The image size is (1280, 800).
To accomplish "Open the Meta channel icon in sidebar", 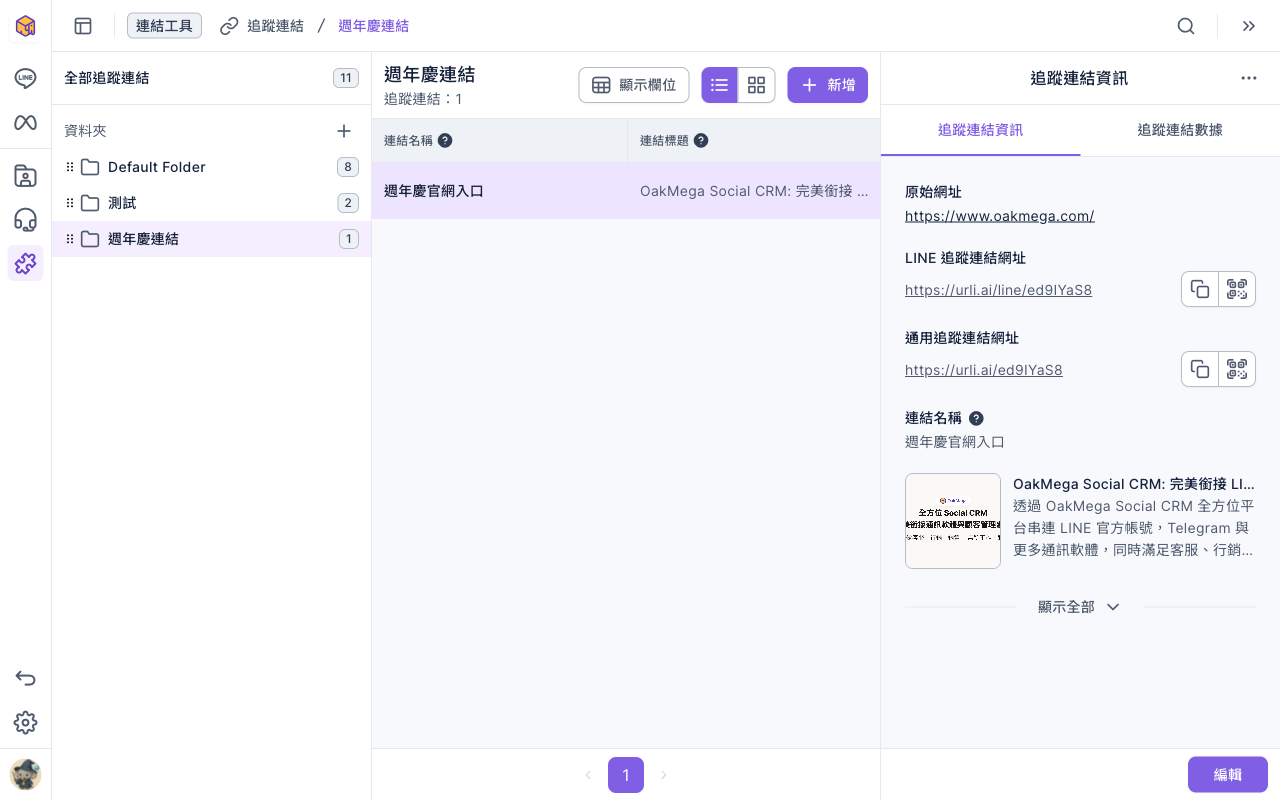I will point(26,122).
